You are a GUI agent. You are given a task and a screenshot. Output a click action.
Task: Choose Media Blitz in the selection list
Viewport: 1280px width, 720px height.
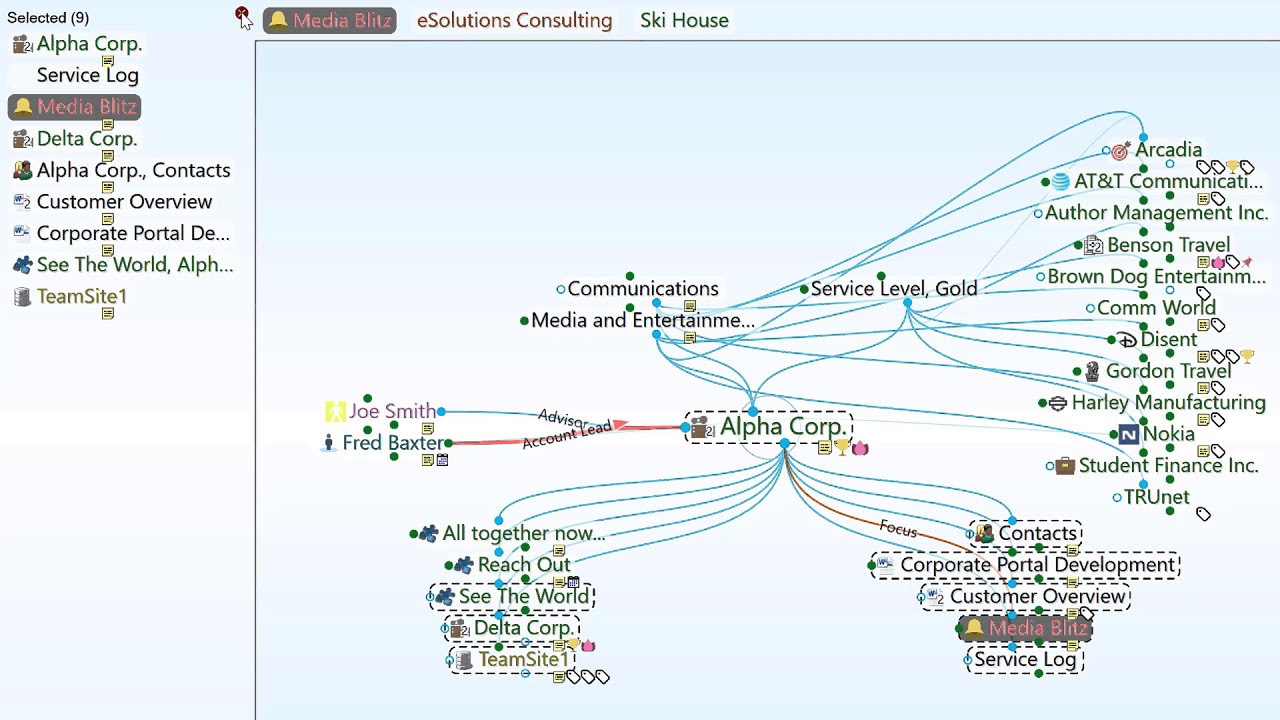pos(75,107)
